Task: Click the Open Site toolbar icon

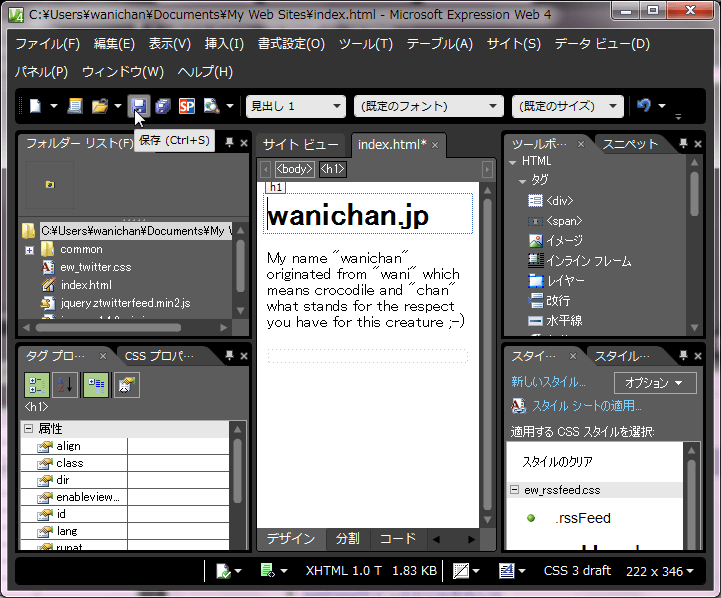Action: point(75,106)
